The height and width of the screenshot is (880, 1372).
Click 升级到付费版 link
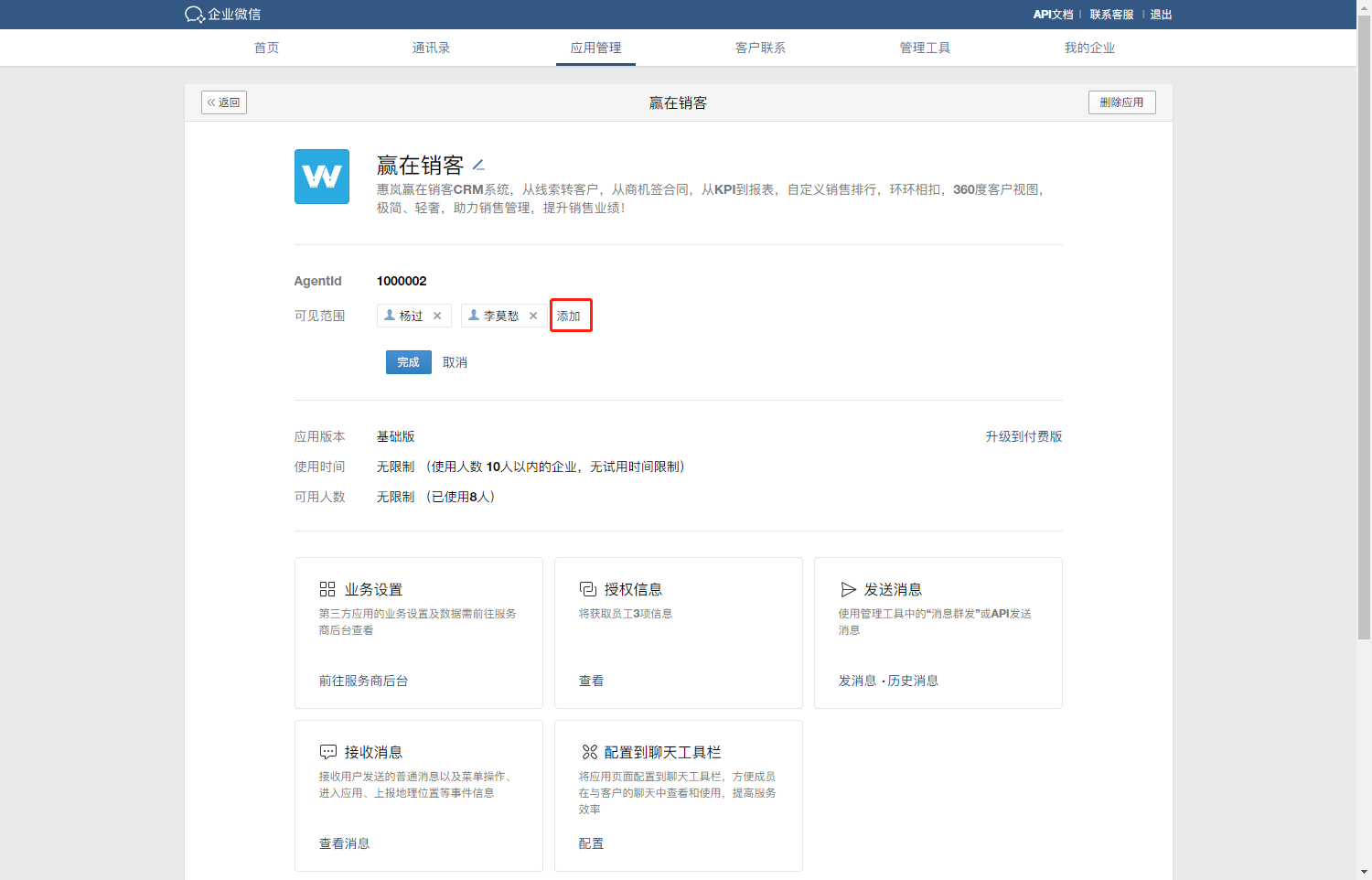(1024, 436)
